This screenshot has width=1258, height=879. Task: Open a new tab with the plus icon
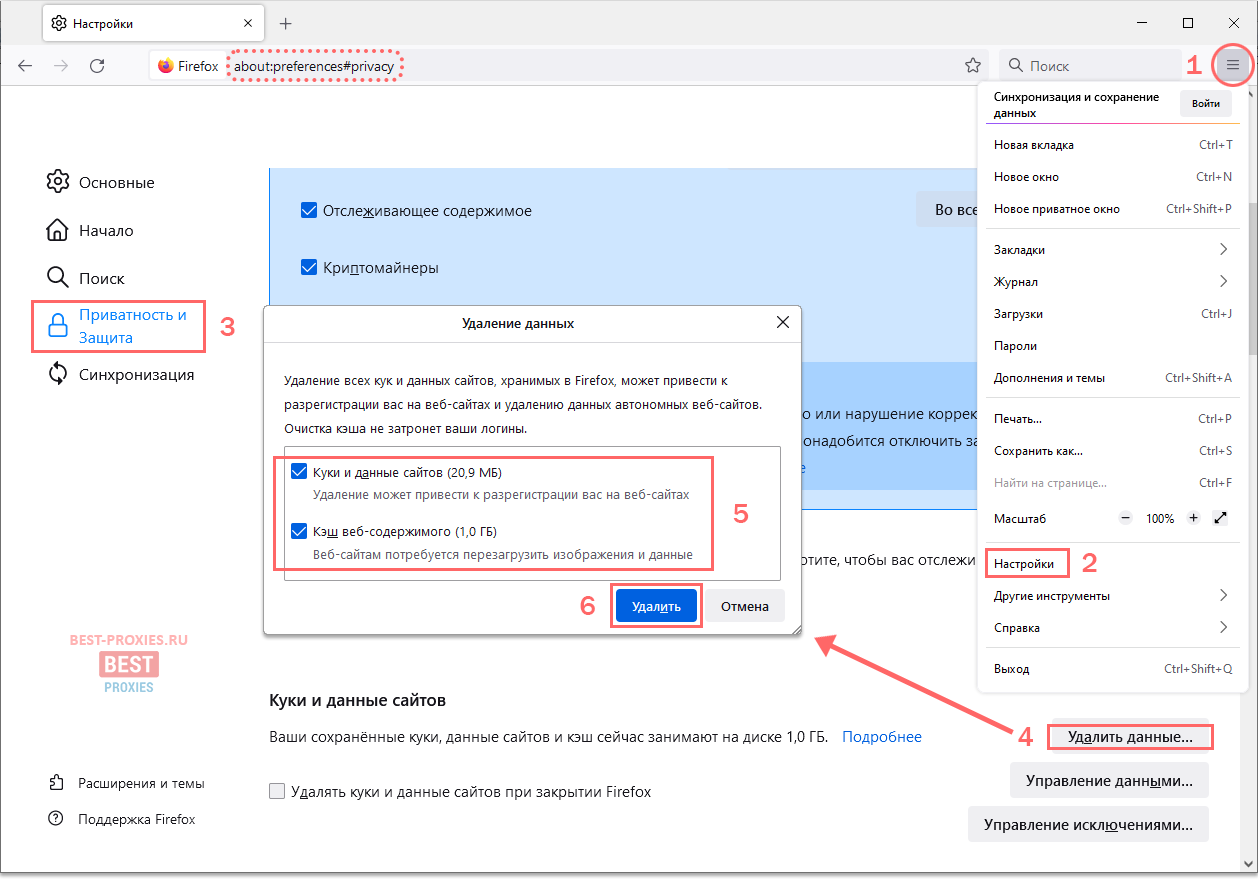(x=286, y=23)
